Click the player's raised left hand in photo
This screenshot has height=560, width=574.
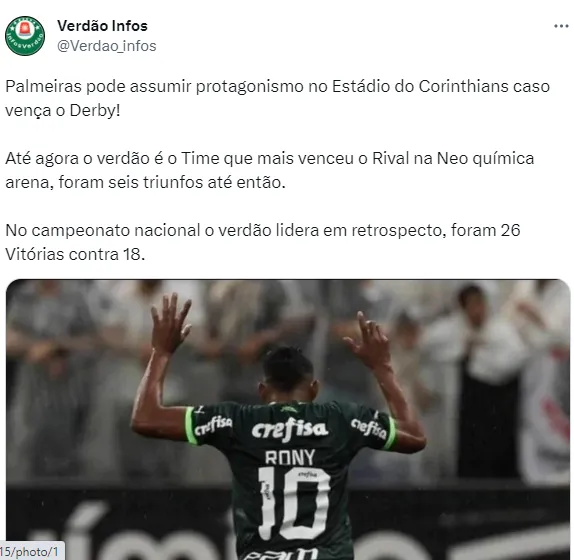(171, 324)
